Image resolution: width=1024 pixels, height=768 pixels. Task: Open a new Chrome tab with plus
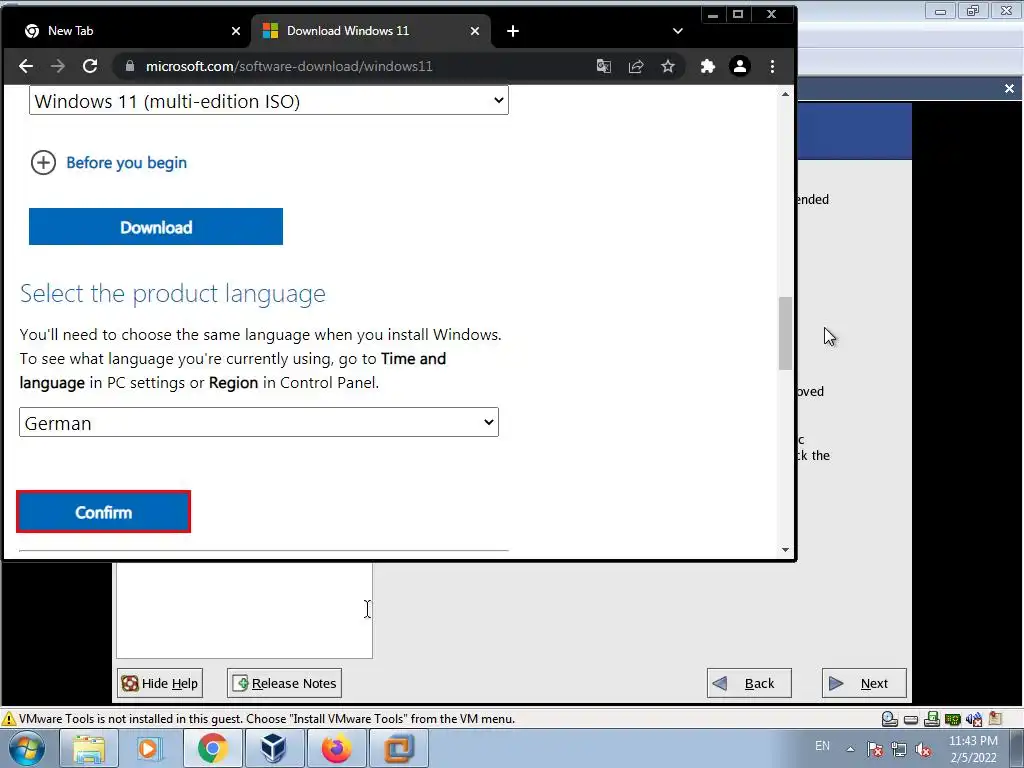(513, 31)
